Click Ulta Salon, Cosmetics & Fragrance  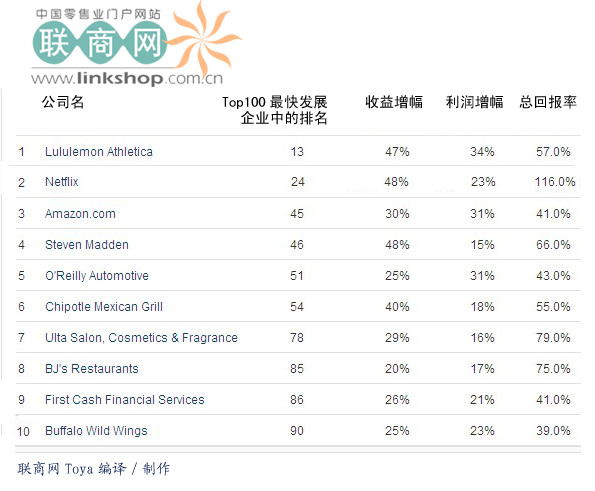coord(141,338)
